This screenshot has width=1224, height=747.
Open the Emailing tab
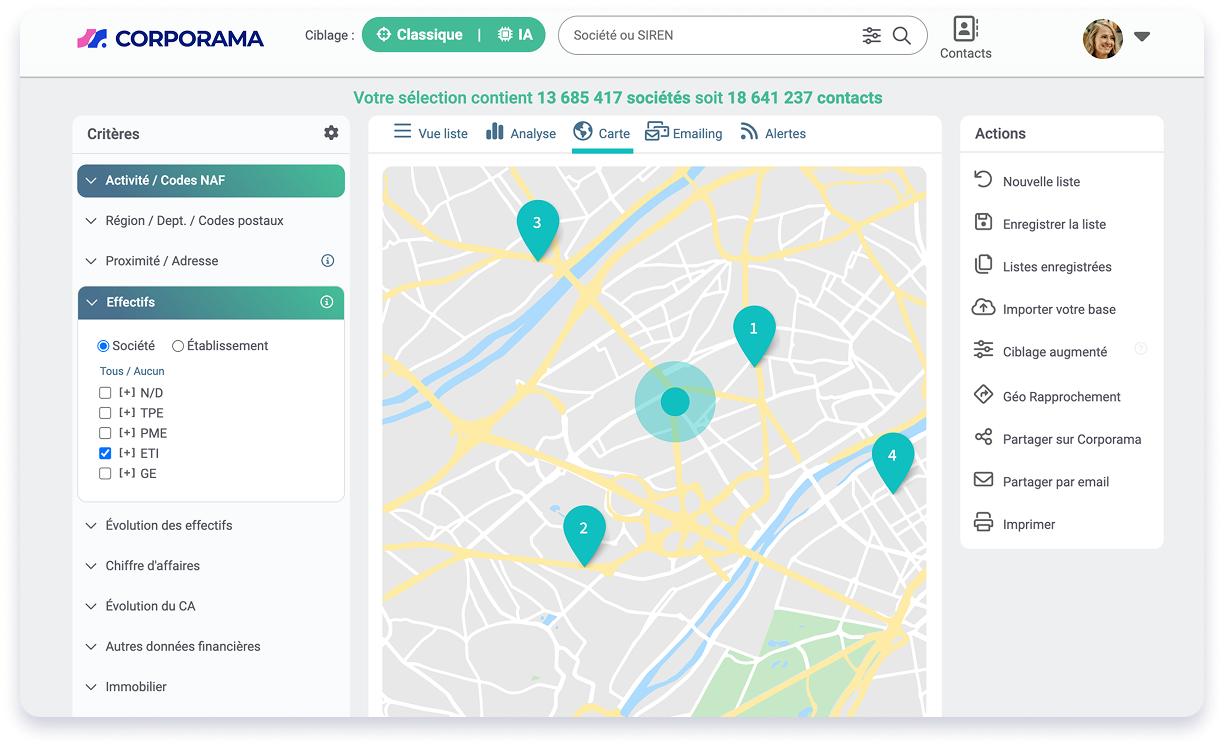pyautogui.click(x=694, y=133)
